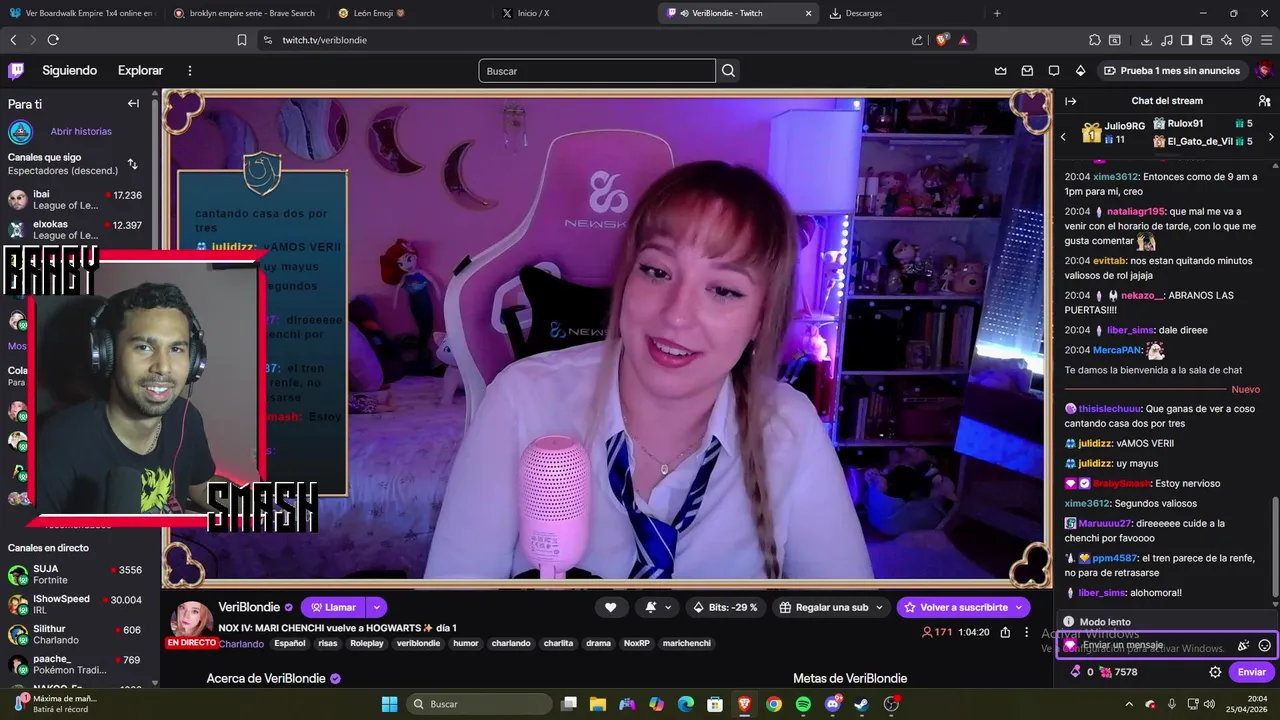Screen dimensions: 1280x720
Task: Click Prueba 1 mes sin anuncios
Action: pos(1172,71)
